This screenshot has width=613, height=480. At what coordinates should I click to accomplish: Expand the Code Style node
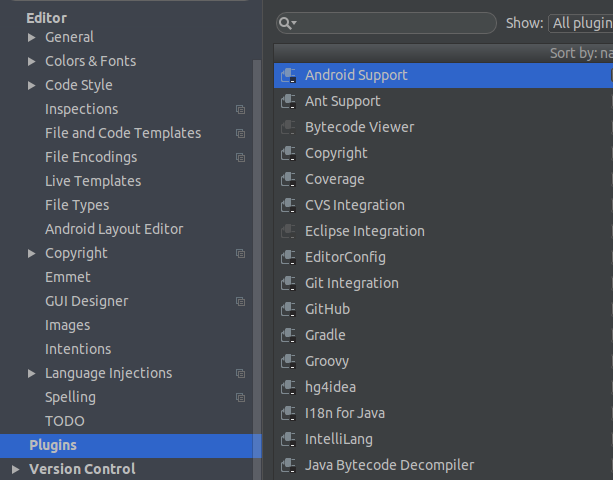coord(32,85)
